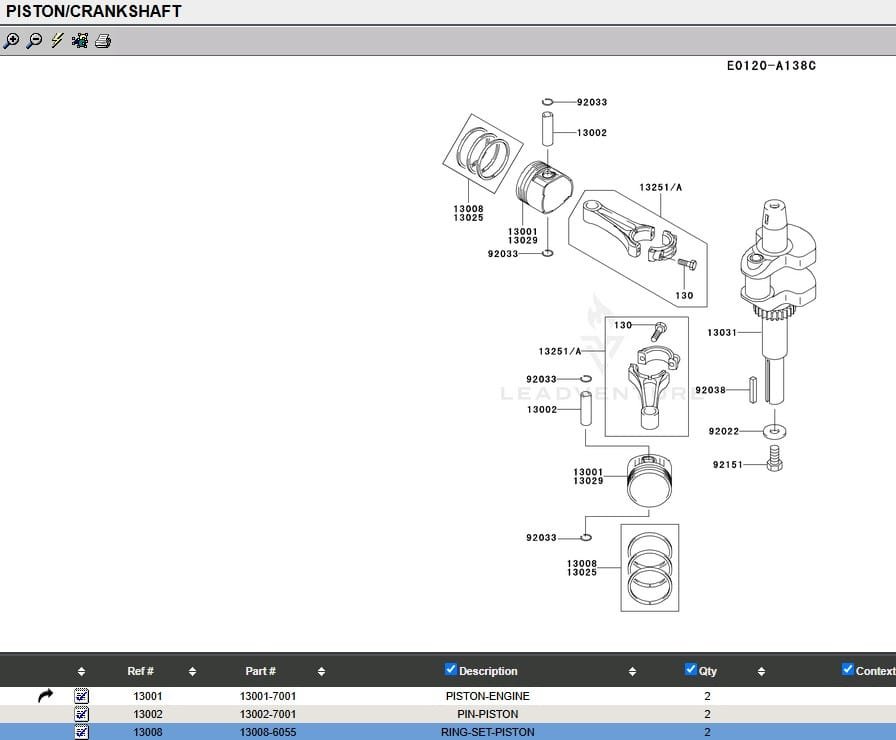Click the zoom out magnifier icon

pyautogui.click(x=34, y=41)
